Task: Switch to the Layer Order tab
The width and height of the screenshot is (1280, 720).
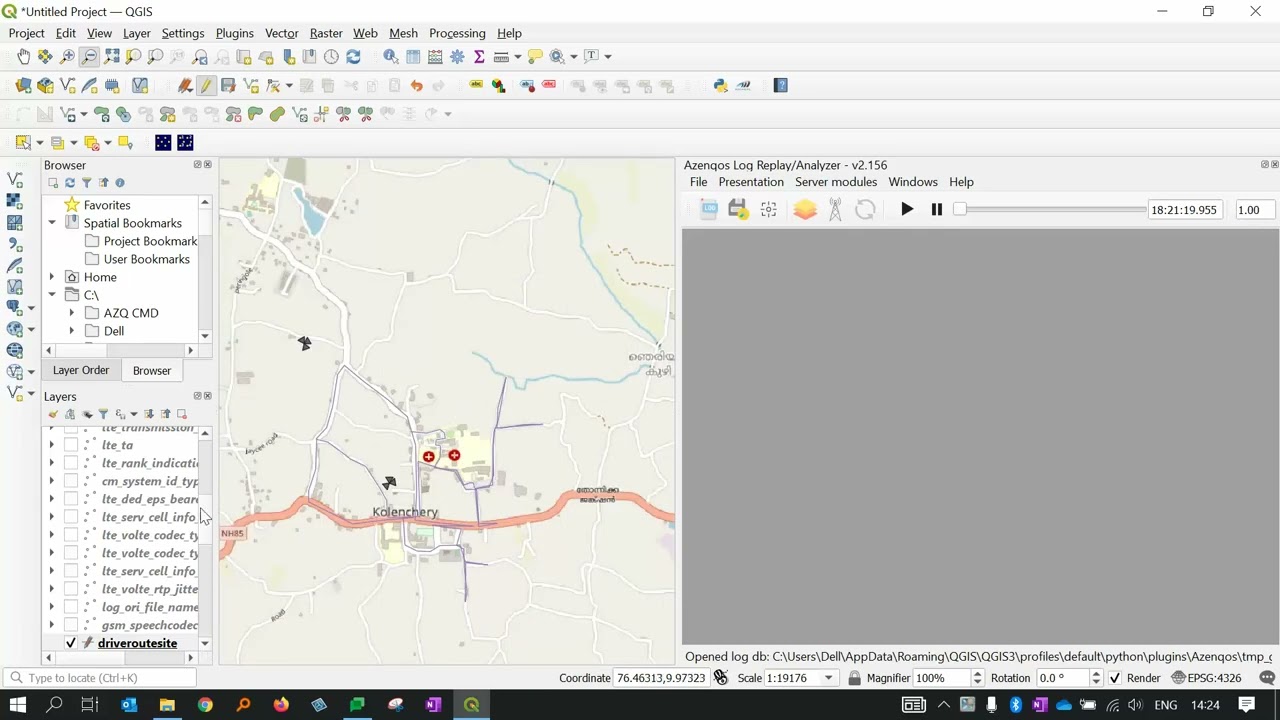Action: tap(81, 370)
